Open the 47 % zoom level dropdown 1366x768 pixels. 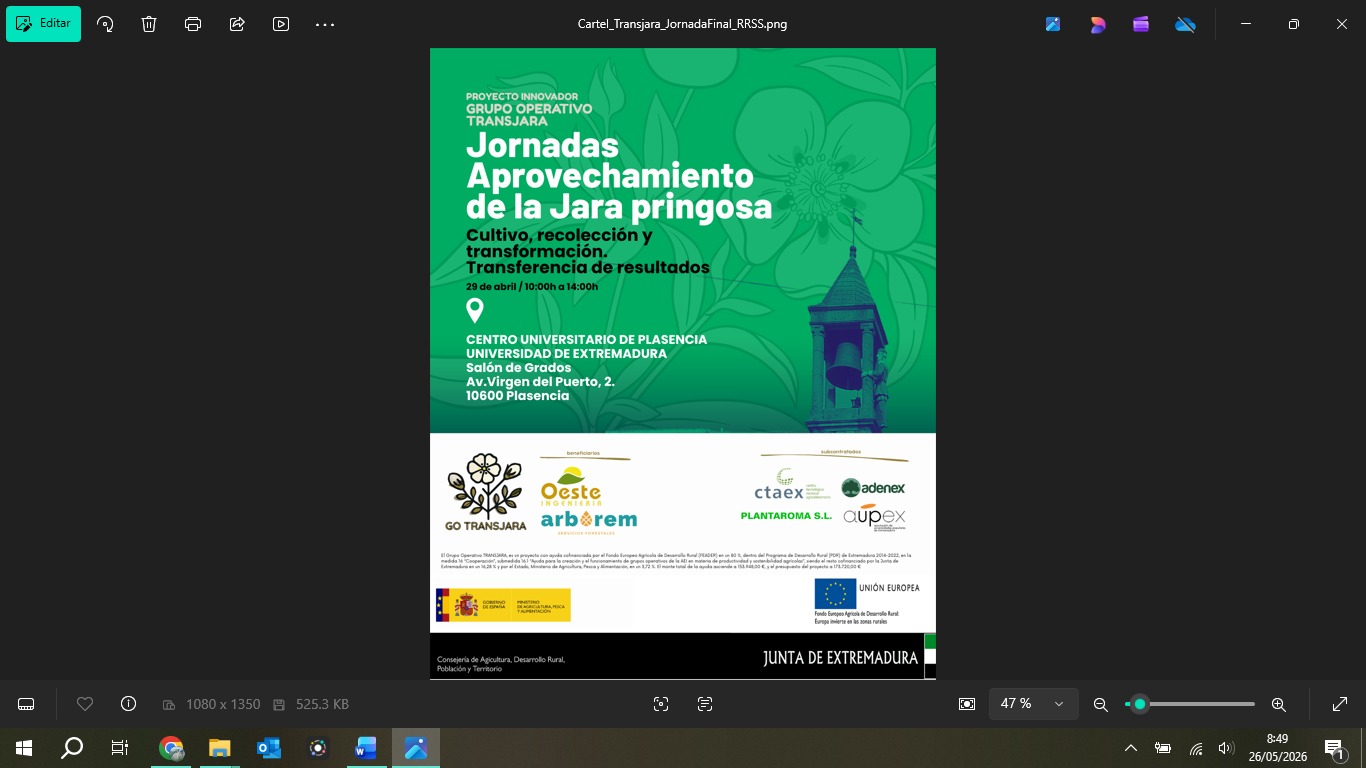coord(1033,704)
